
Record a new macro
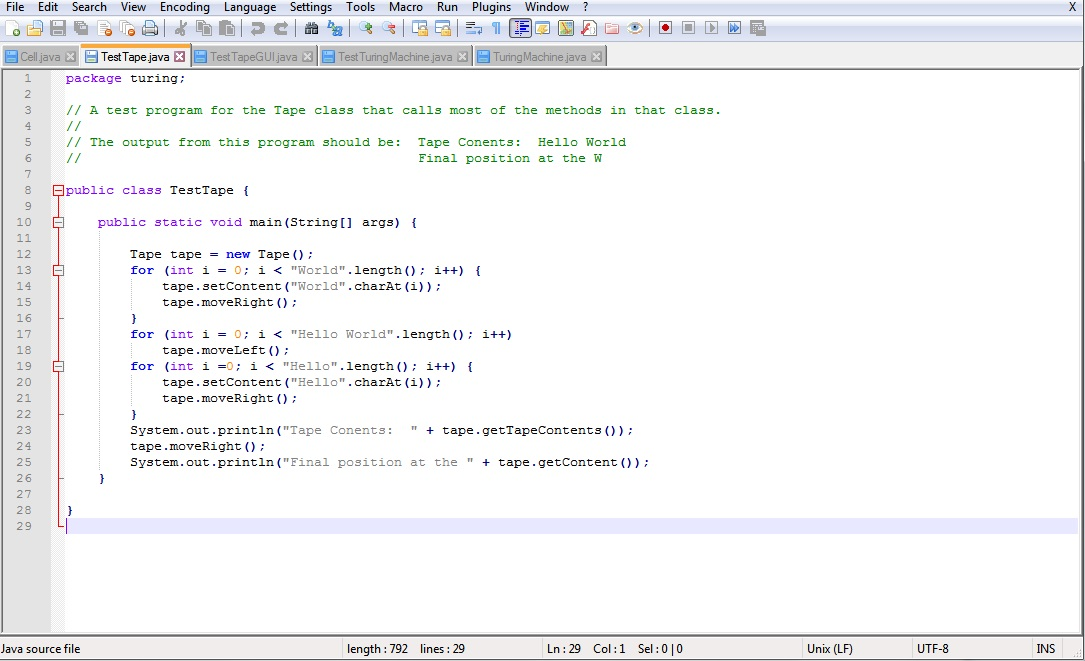(x=666, y=28)
